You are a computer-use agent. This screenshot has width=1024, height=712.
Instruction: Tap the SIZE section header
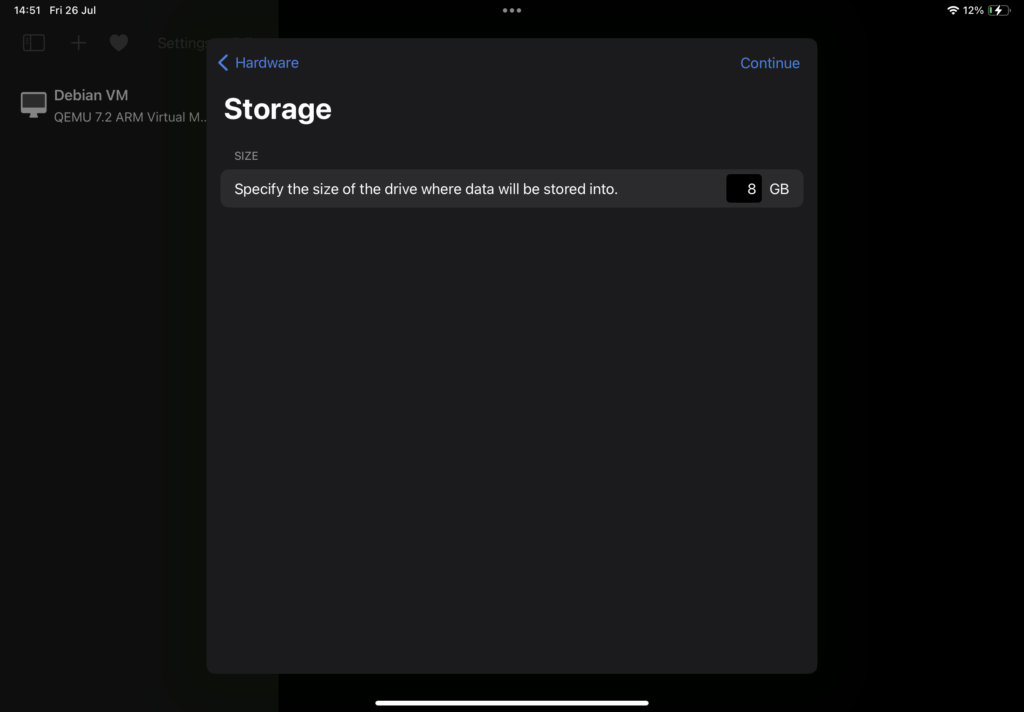pos(246,156)
